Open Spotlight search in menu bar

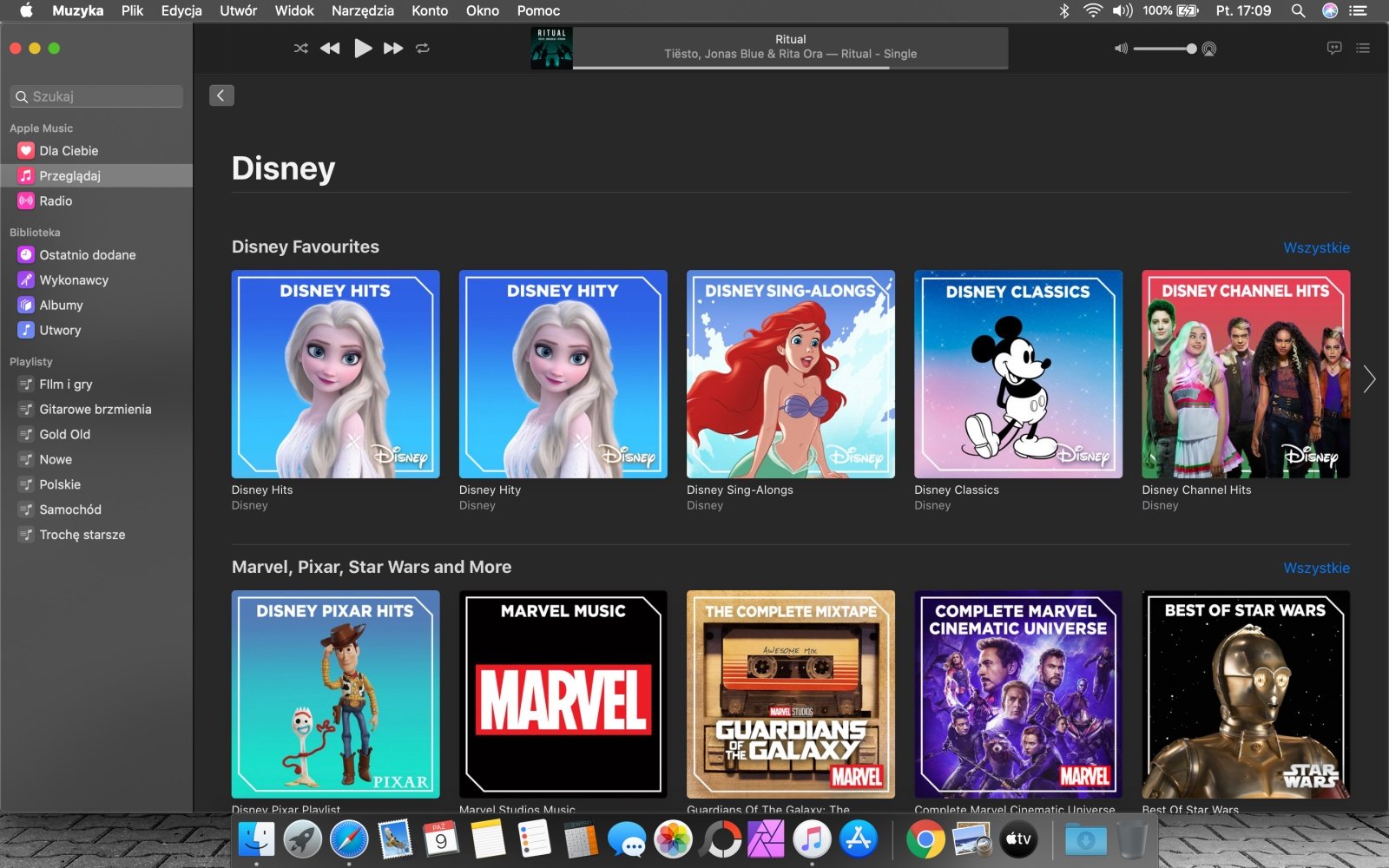click(1298, 10)
